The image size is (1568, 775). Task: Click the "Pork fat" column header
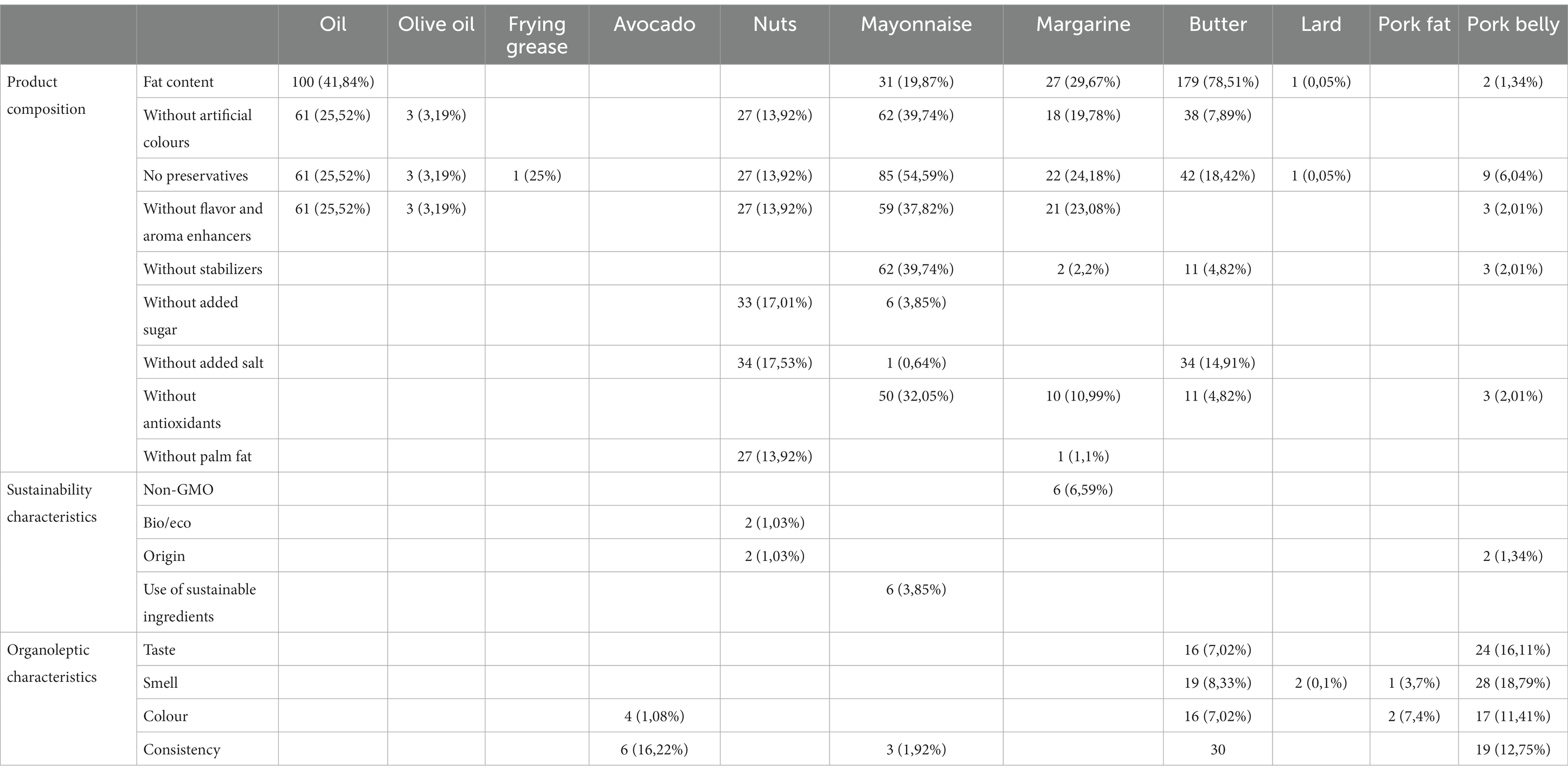pos(1414,24)
